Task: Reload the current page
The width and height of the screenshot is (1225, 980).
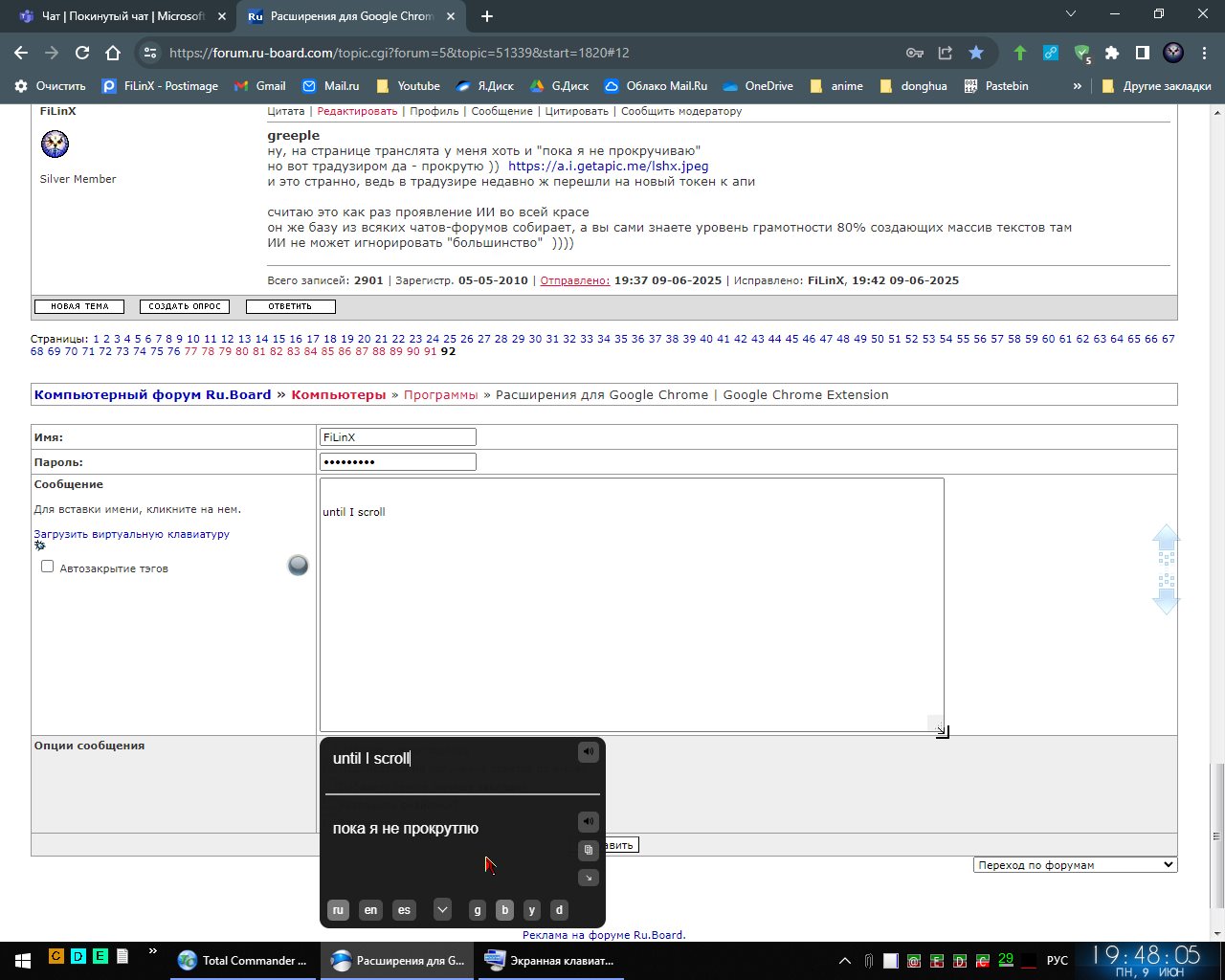Action: [82, 53]
